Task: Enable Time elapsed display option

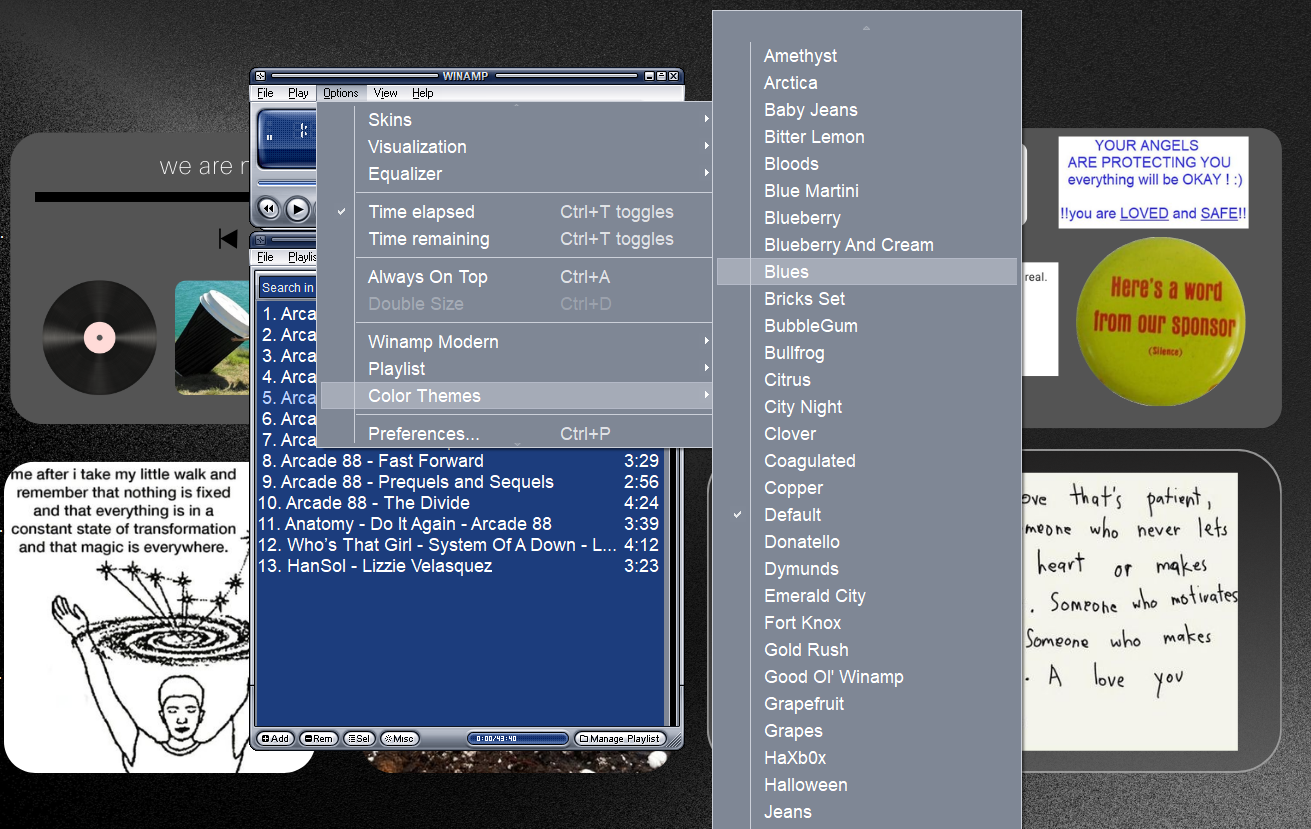Action: tap(516, 212)
